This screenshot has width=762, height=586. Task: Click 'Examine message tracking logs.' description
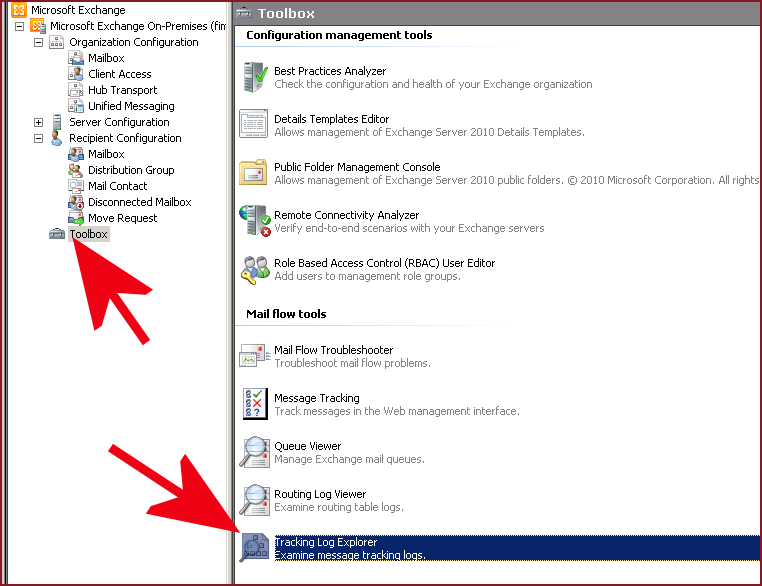click(x=350, y=555)
